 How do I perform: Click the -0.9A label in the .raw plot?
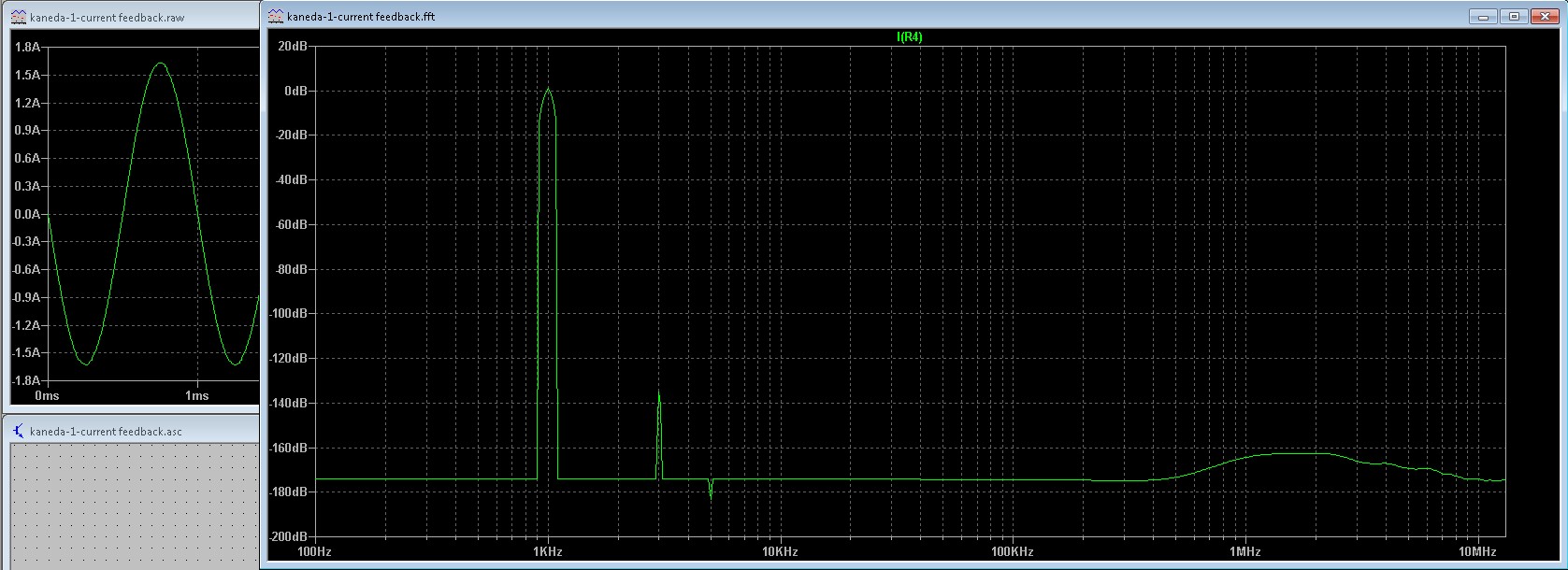pyautogui.click(x=26, y=297)
